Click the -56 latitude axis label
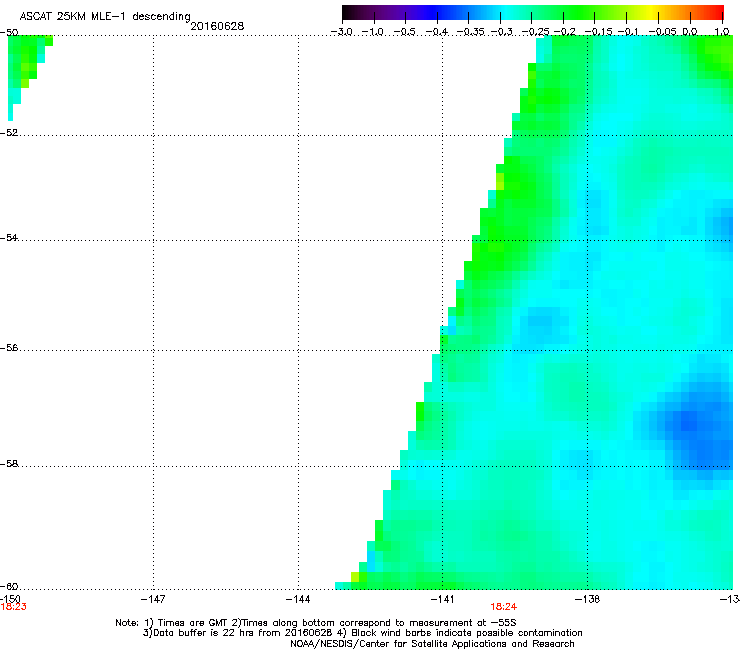Viewport: 740px width, 650px height. tap(9, 348)
